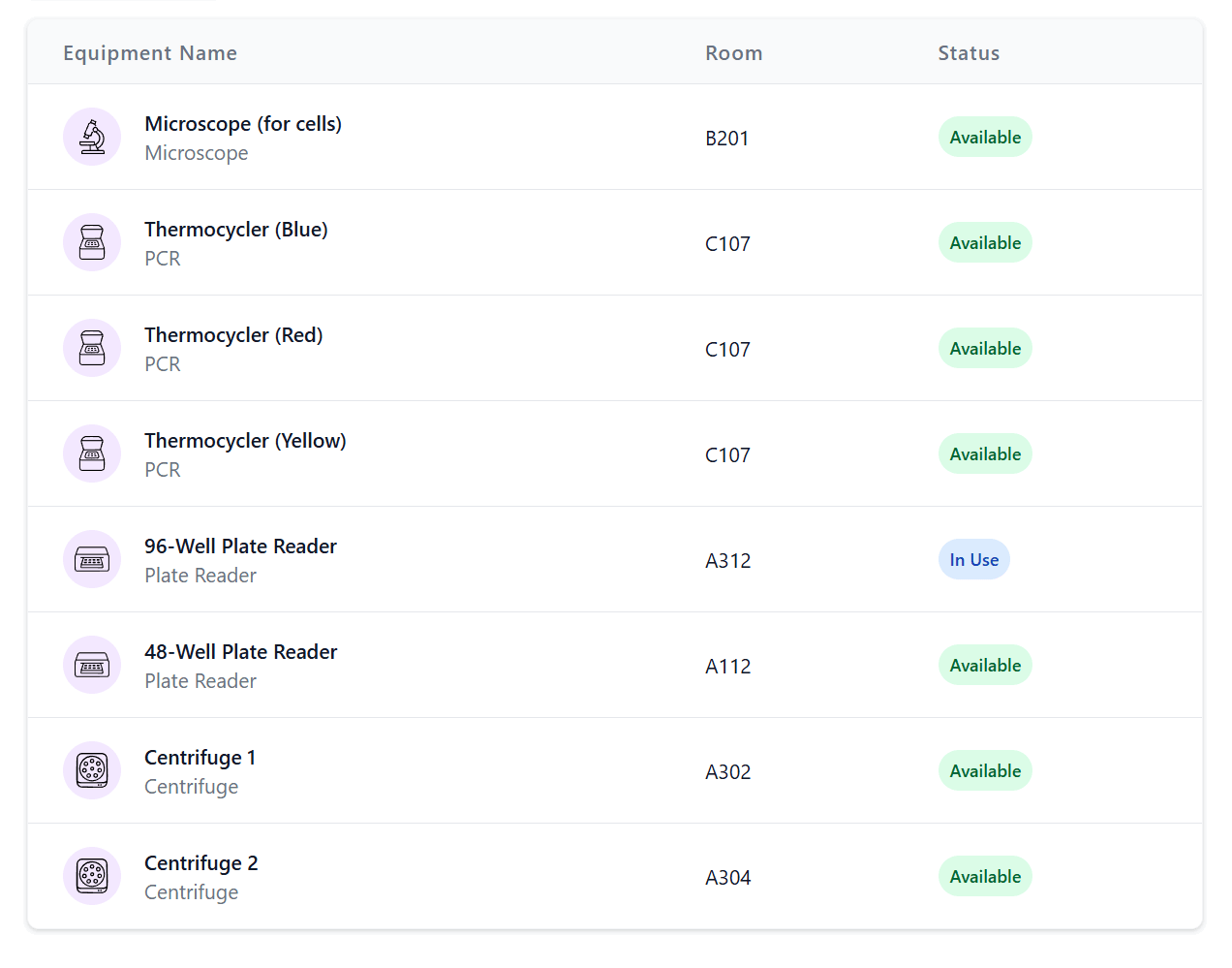
Task: Click the Centrifuge 1 rotor icon
Action: pyautogui.click(x=92, y=770)
